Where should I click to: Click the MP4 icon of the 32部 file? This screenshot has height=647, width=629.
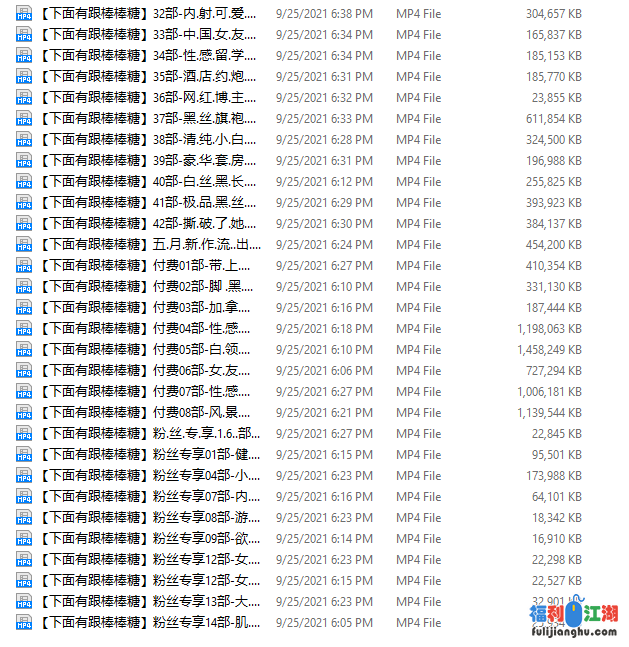click(24, 14)
